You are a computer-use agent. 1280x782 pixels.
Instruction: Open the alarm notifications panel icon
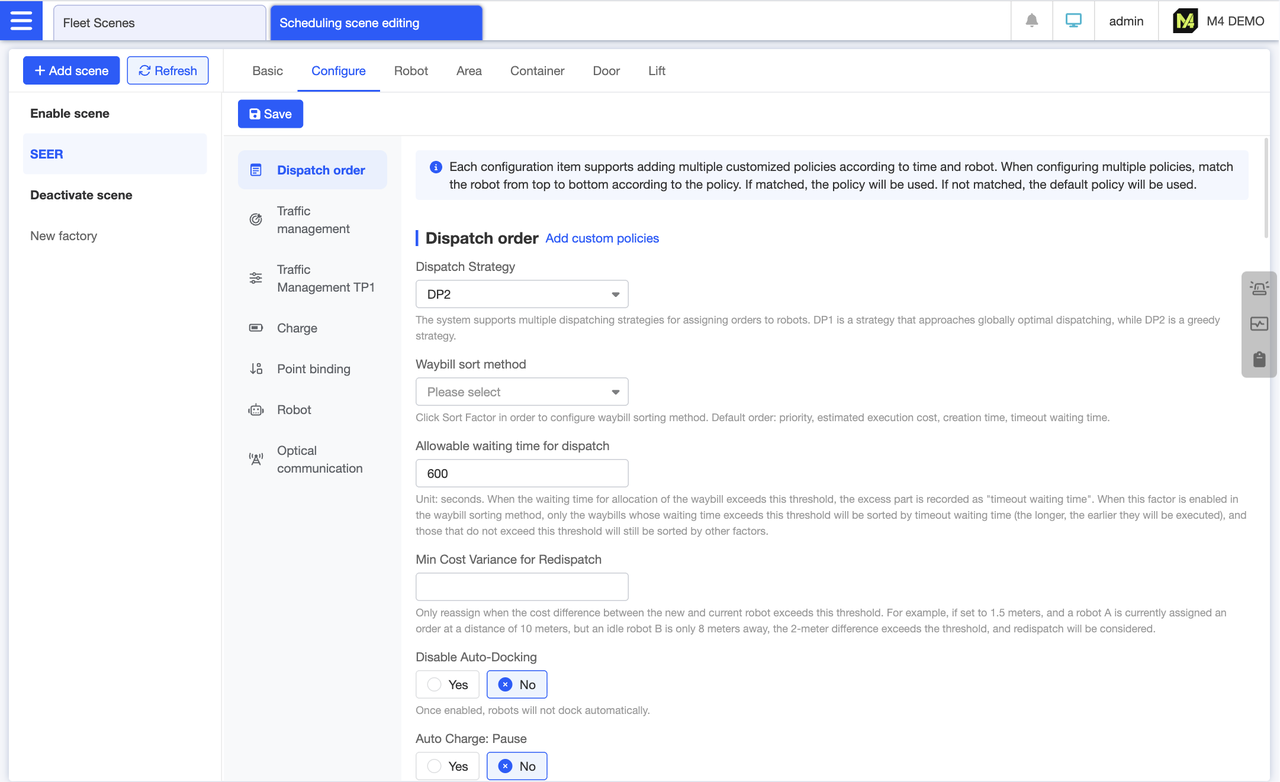pyautogui.click(x=1031, y=20)
